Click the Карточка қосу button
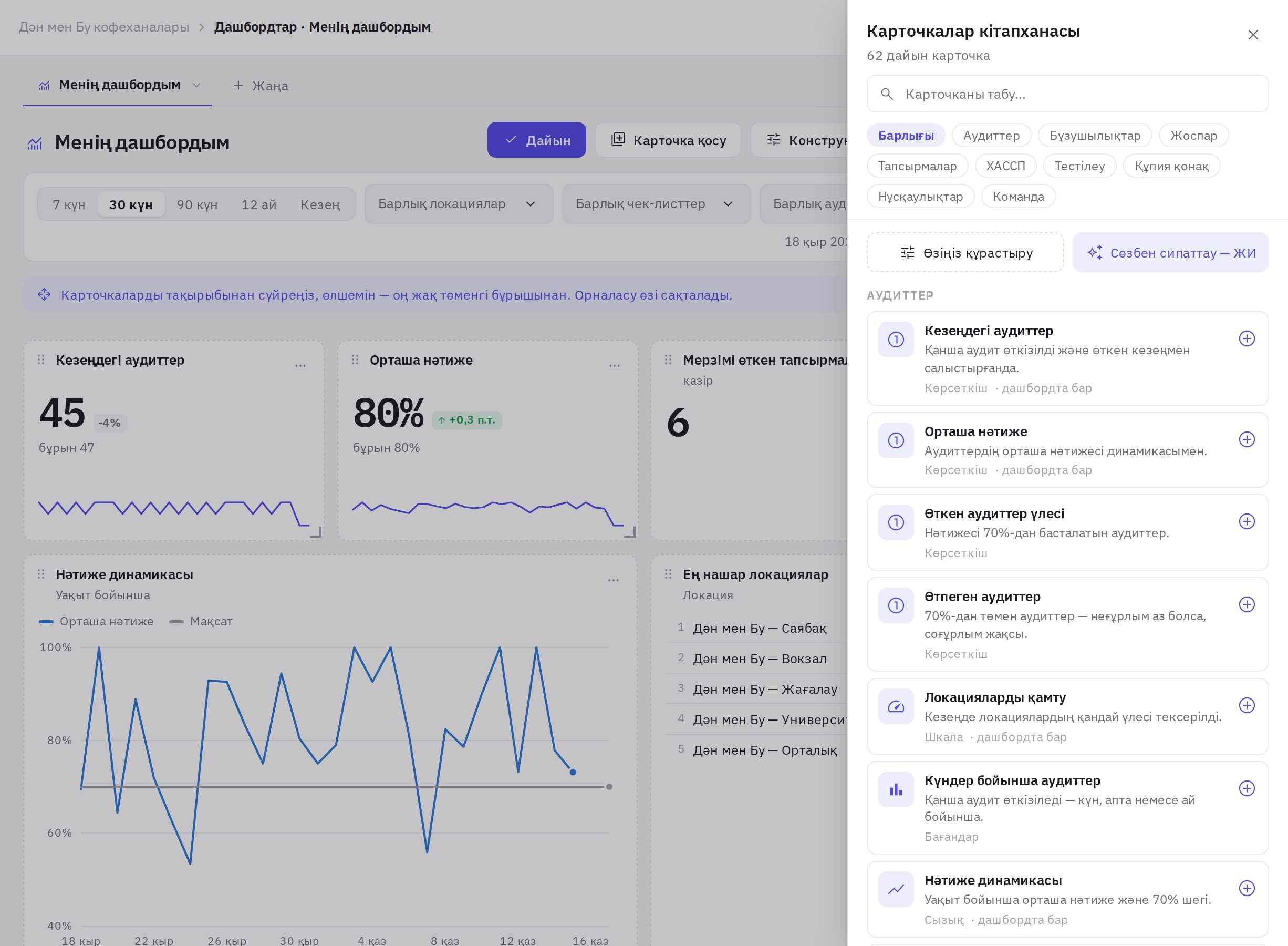Screen dimensions: 1288x946 click(668, 140)
